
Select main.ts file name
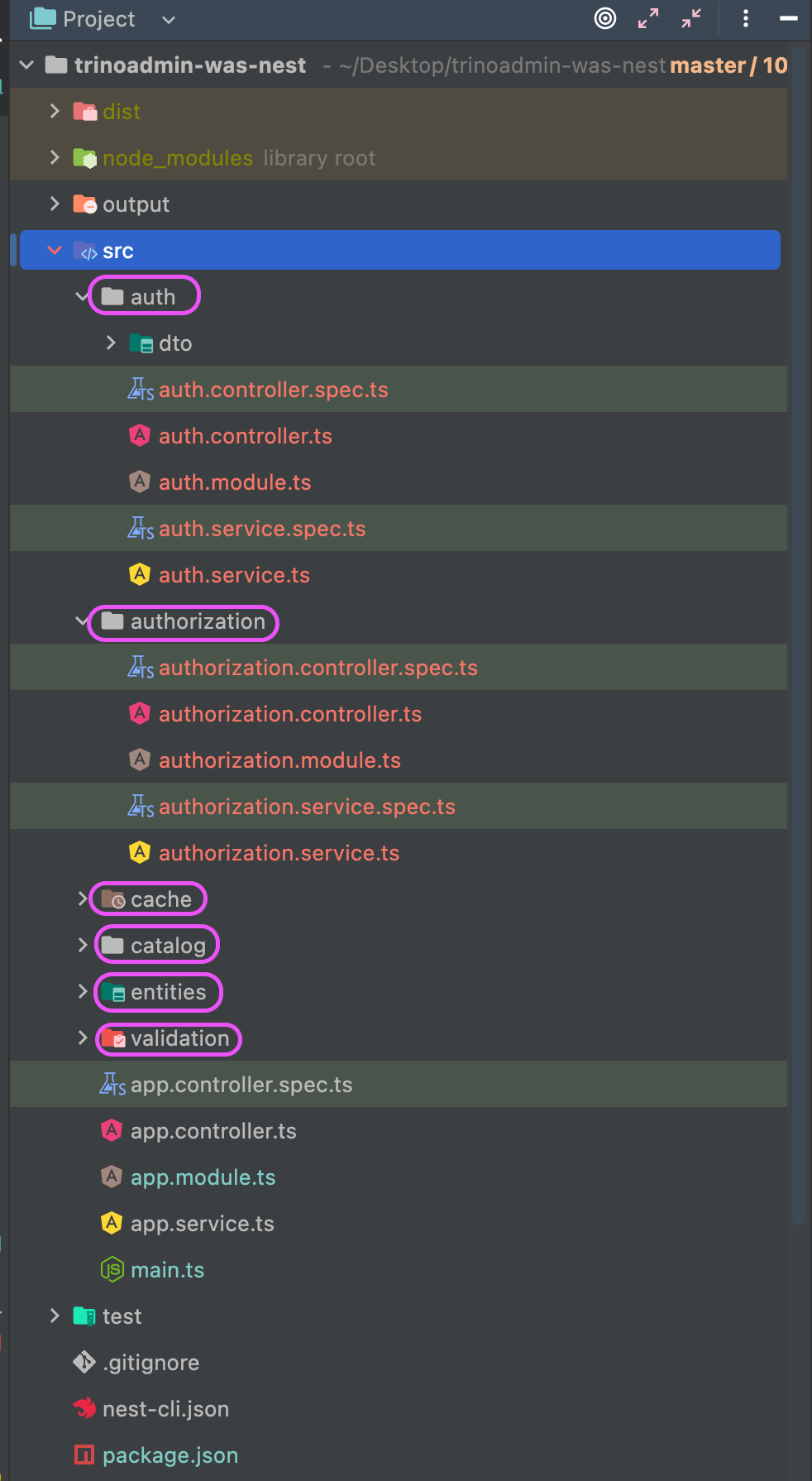[167, 1270]
